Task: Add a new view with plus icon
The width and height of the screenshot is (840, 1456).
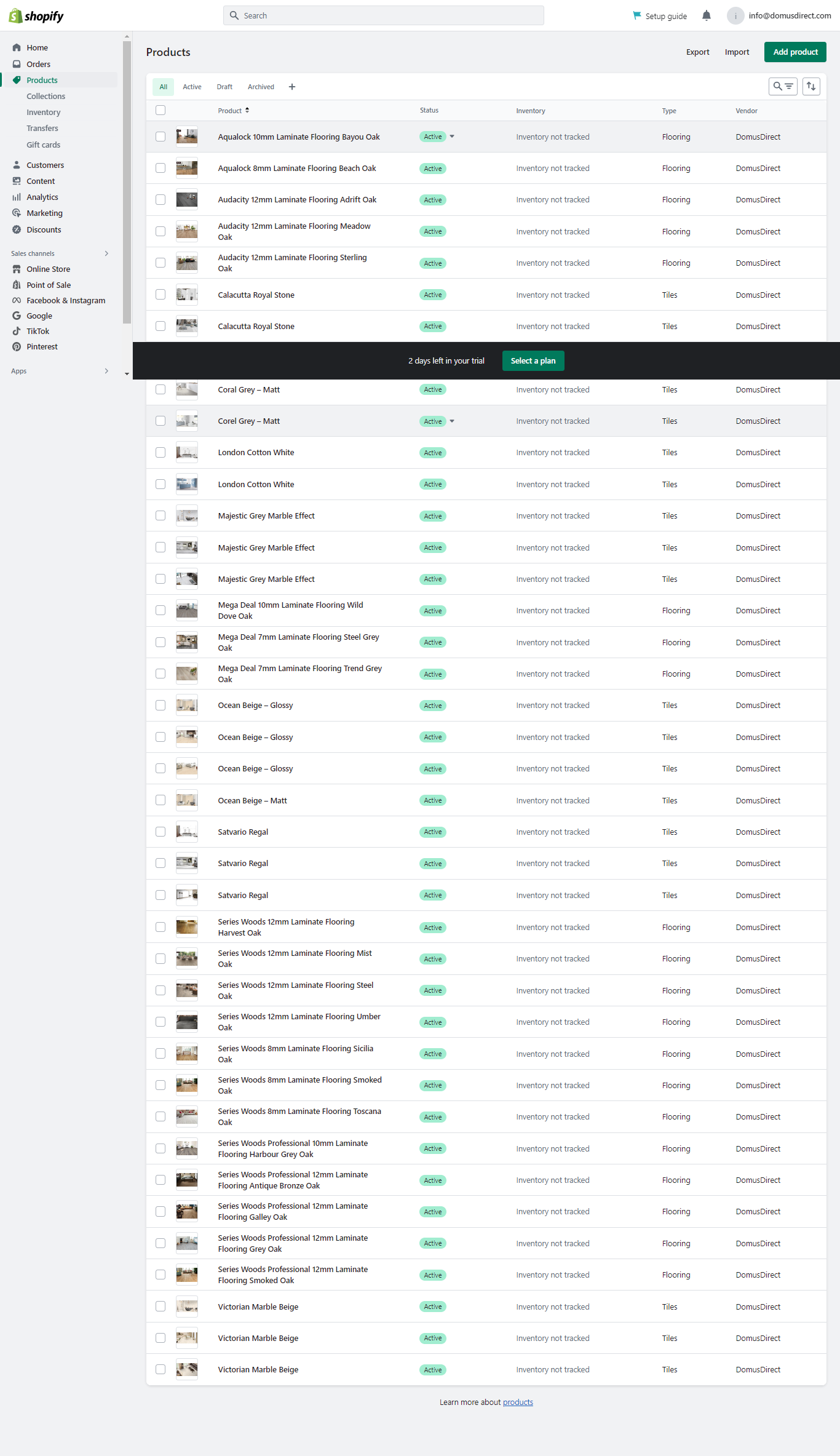Action: tap(292, 87)
